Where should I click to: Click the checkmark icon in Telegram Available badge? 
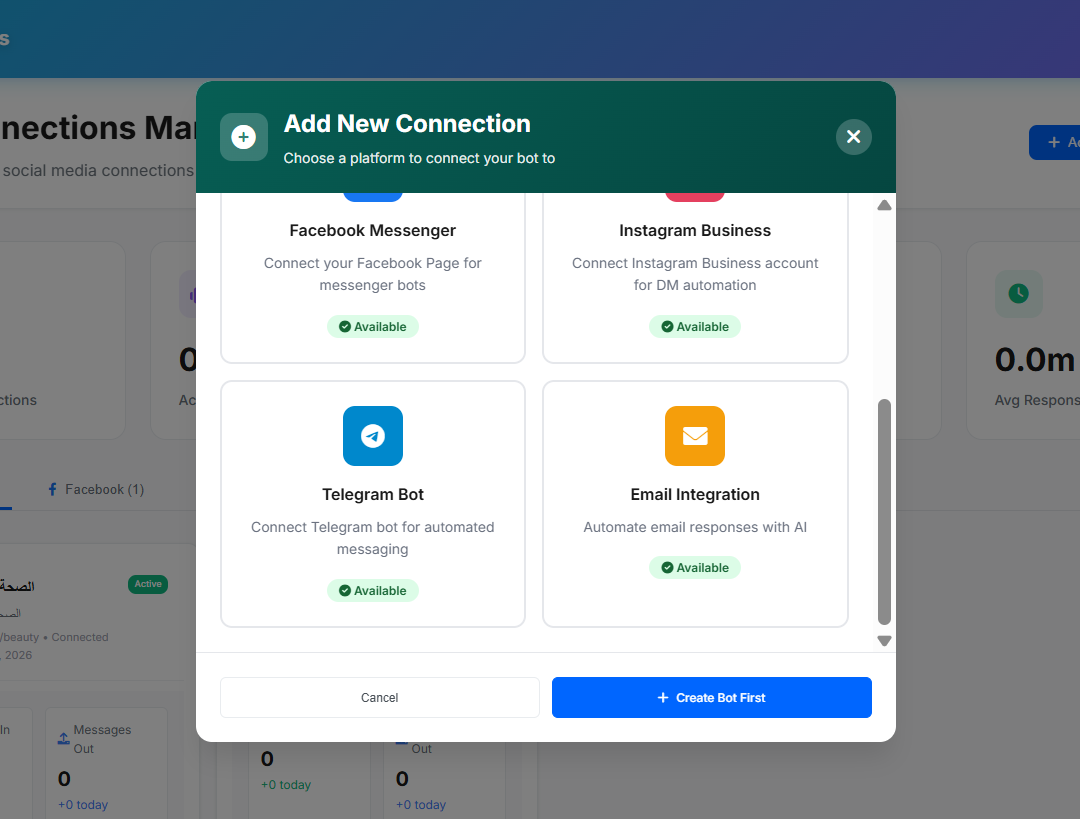345,591
